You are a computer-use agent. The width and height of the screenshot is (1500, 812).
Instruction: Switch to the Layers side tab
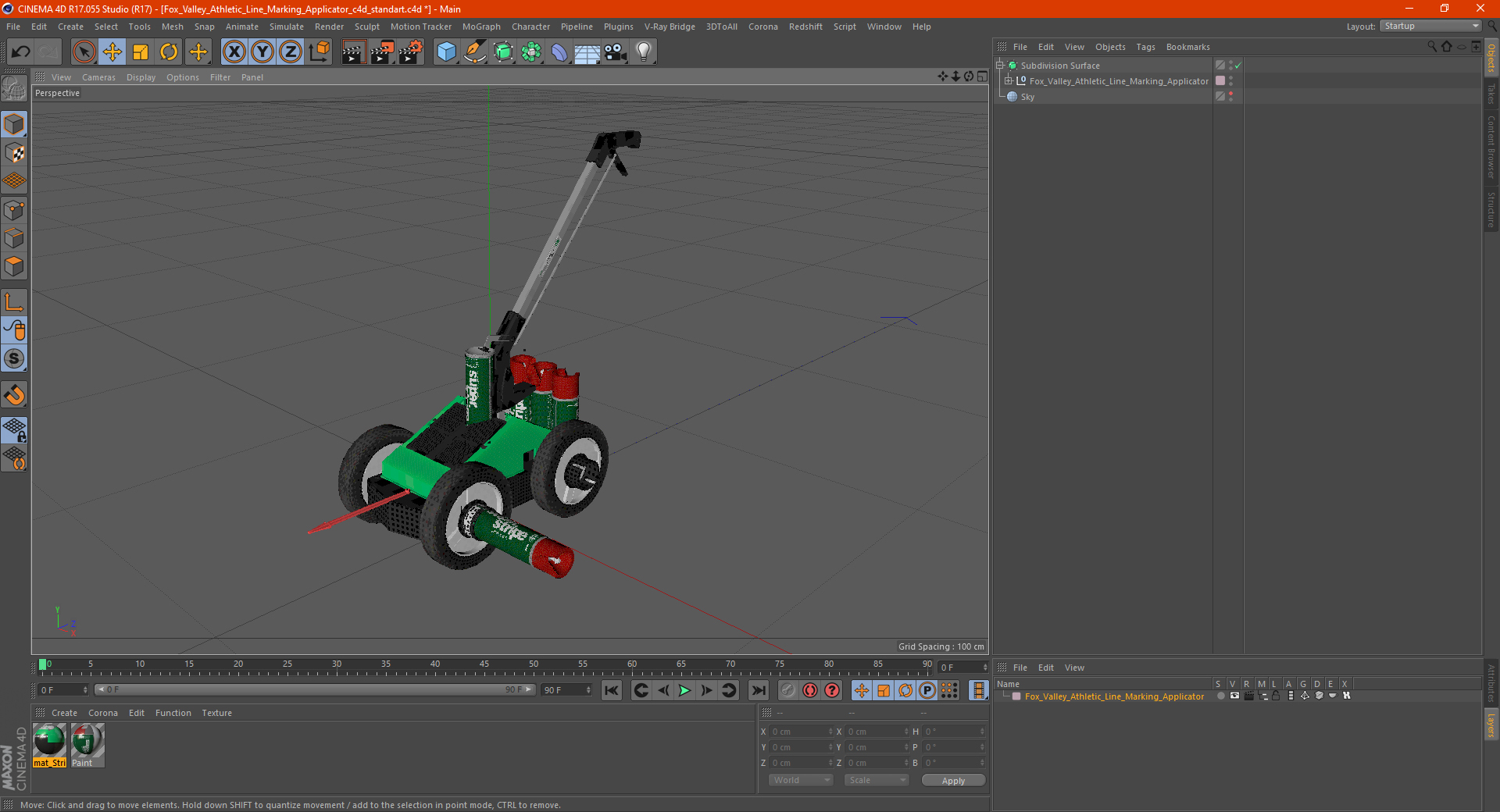(1491, 725)
